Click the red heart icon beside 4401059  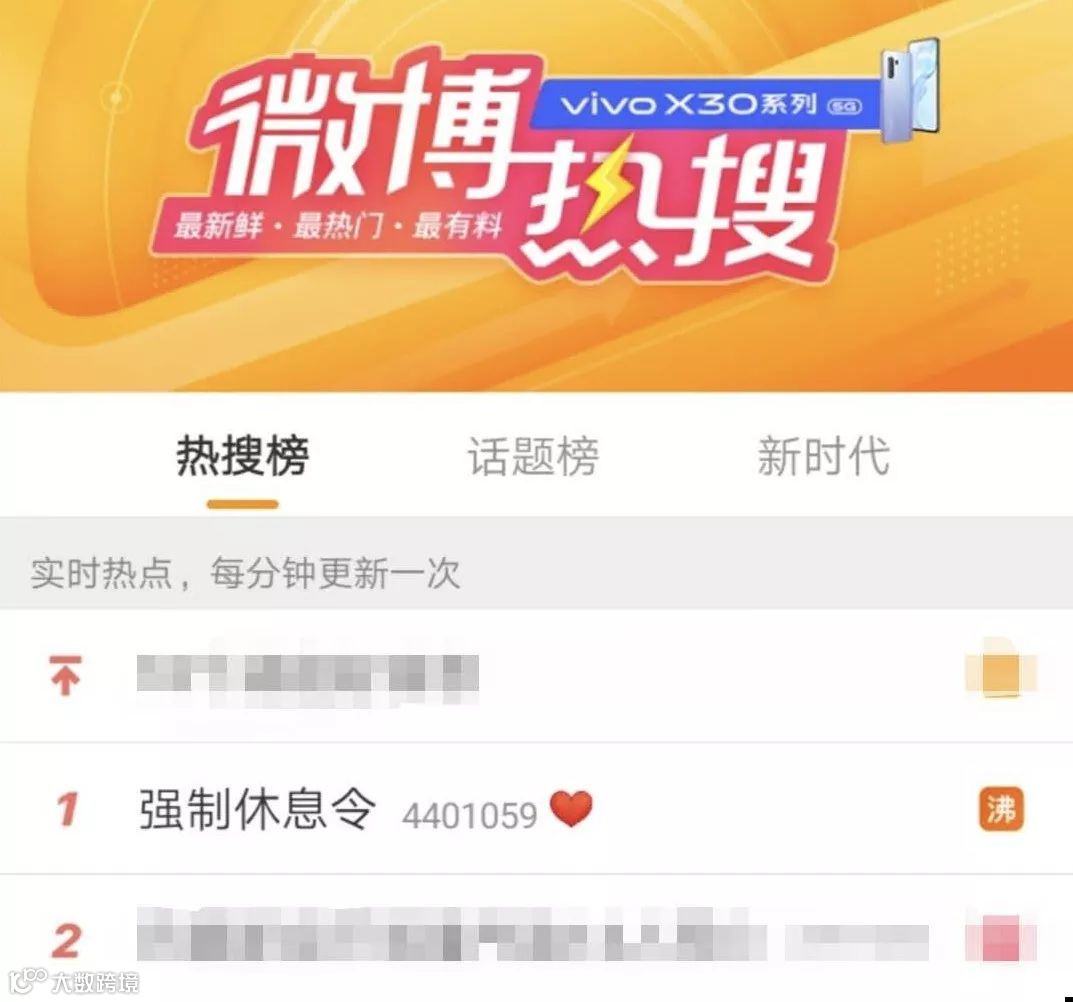(x=571, y=809)
